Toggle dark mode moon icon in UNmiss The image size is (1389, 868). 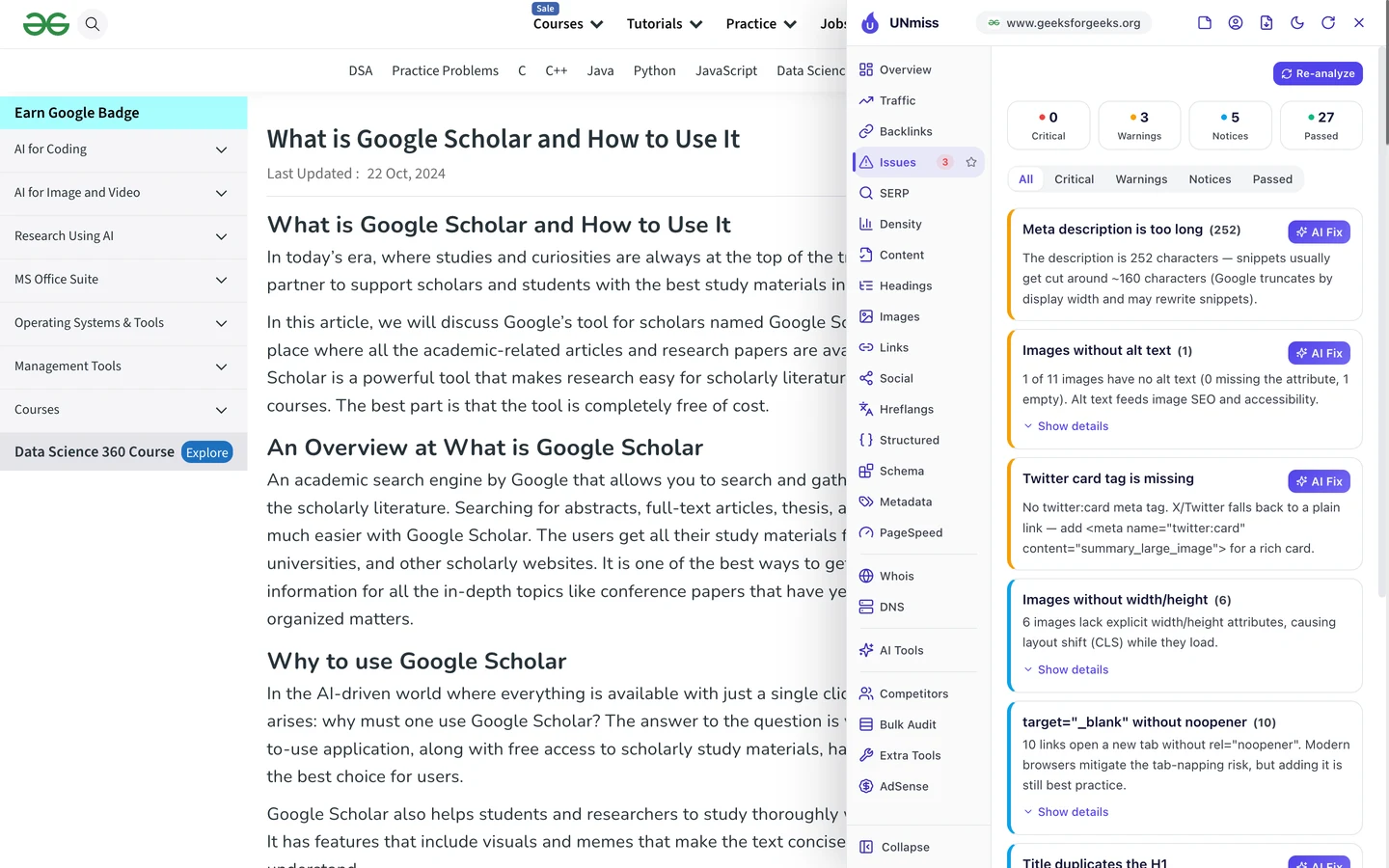pos(1297,23)
